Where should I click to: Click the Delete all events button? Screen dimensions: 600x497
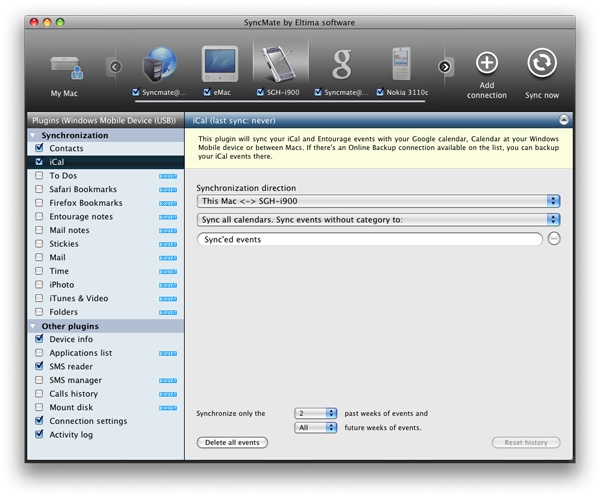[x=232, y=442]
